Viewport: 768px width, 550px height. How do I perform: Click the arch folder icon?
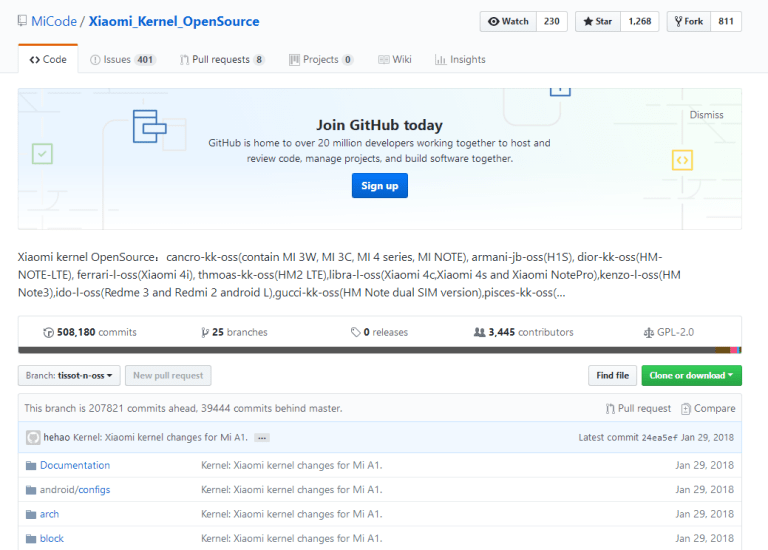[x=31, y=514]
